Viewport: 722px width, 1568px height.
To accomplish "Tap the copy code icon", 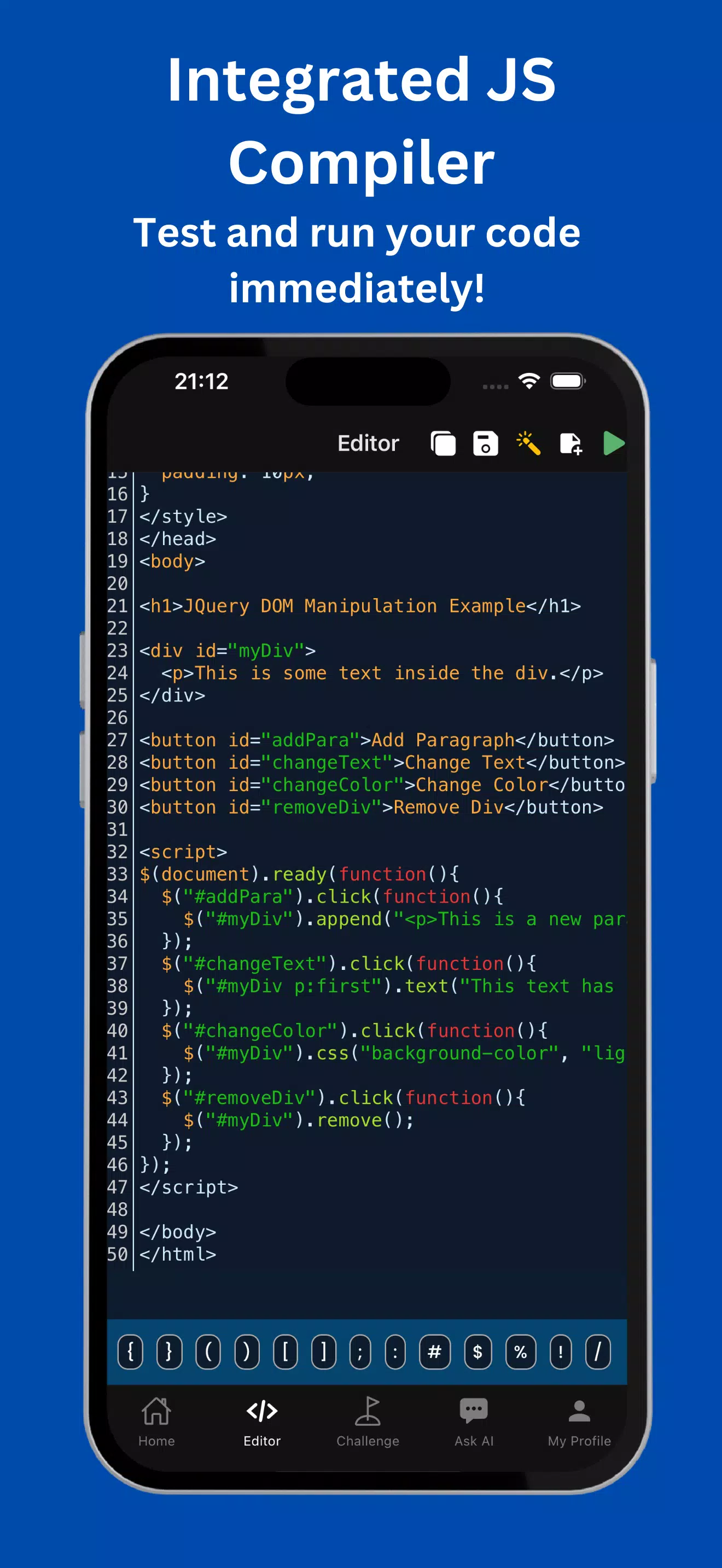I will point(442,443).
